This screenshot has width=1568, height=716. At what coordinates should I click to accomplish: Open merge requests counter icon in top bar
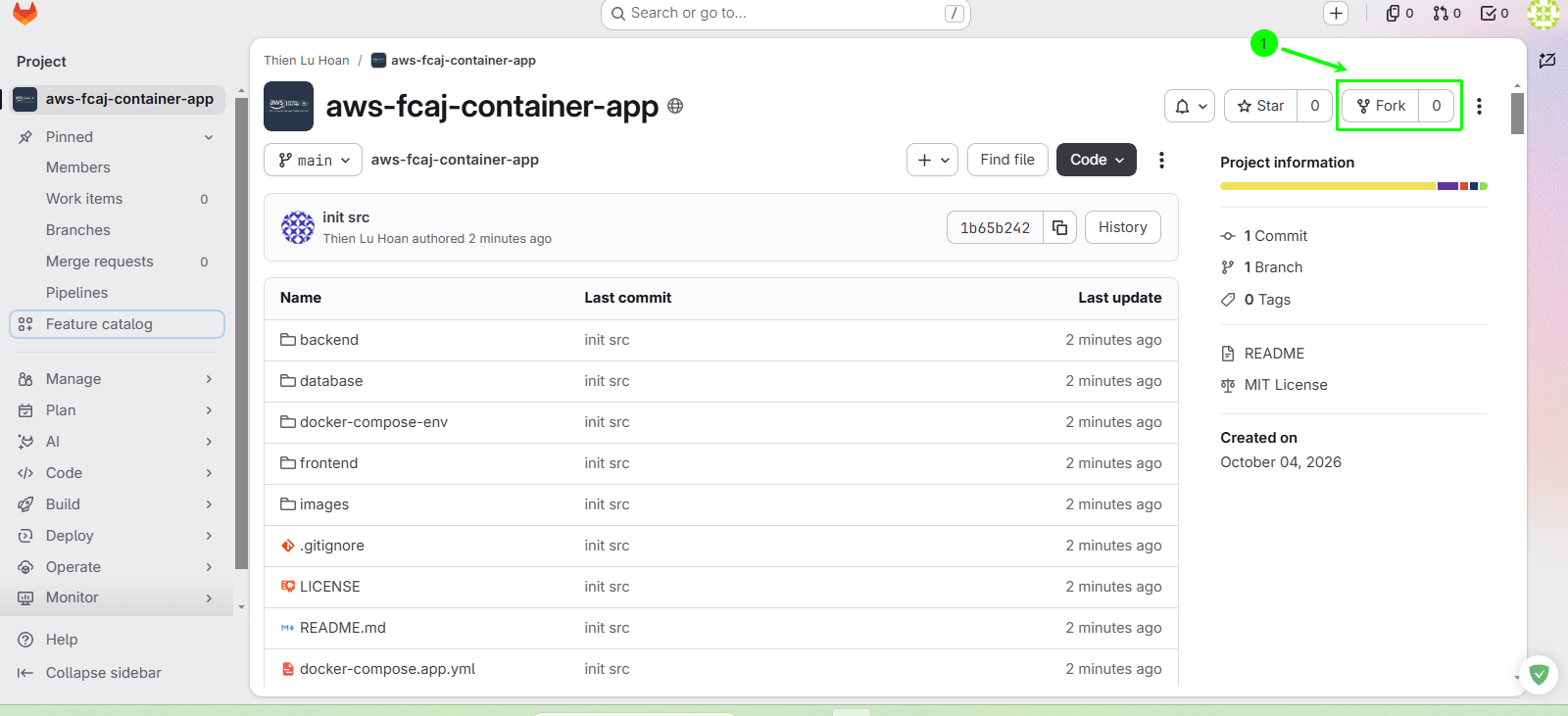[x=1446, y=13]
